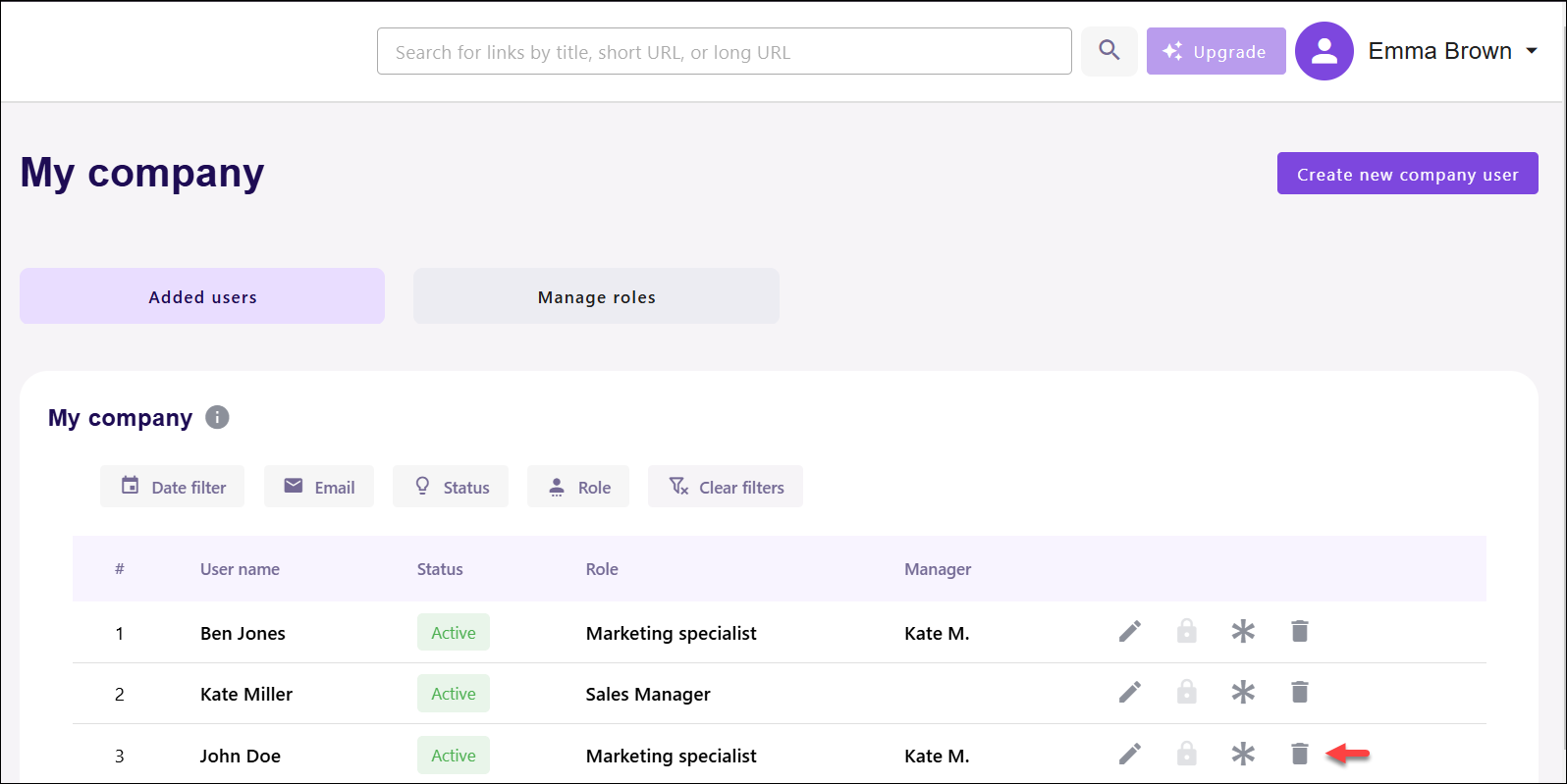Edit John Doe with the pencil icon
The height and width of the screenshot is (784, 1567).
(x=1130, y=754)
